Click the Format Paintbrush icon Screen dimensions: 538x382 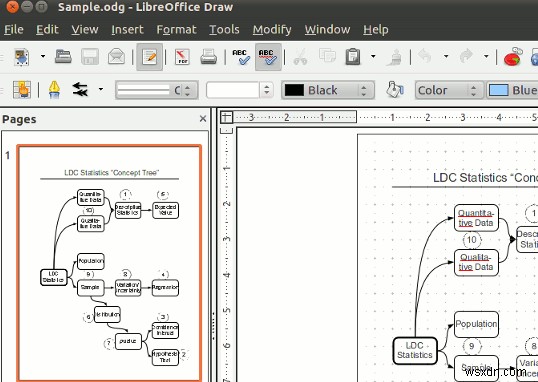pyautogui.click(x=394, y=57)
